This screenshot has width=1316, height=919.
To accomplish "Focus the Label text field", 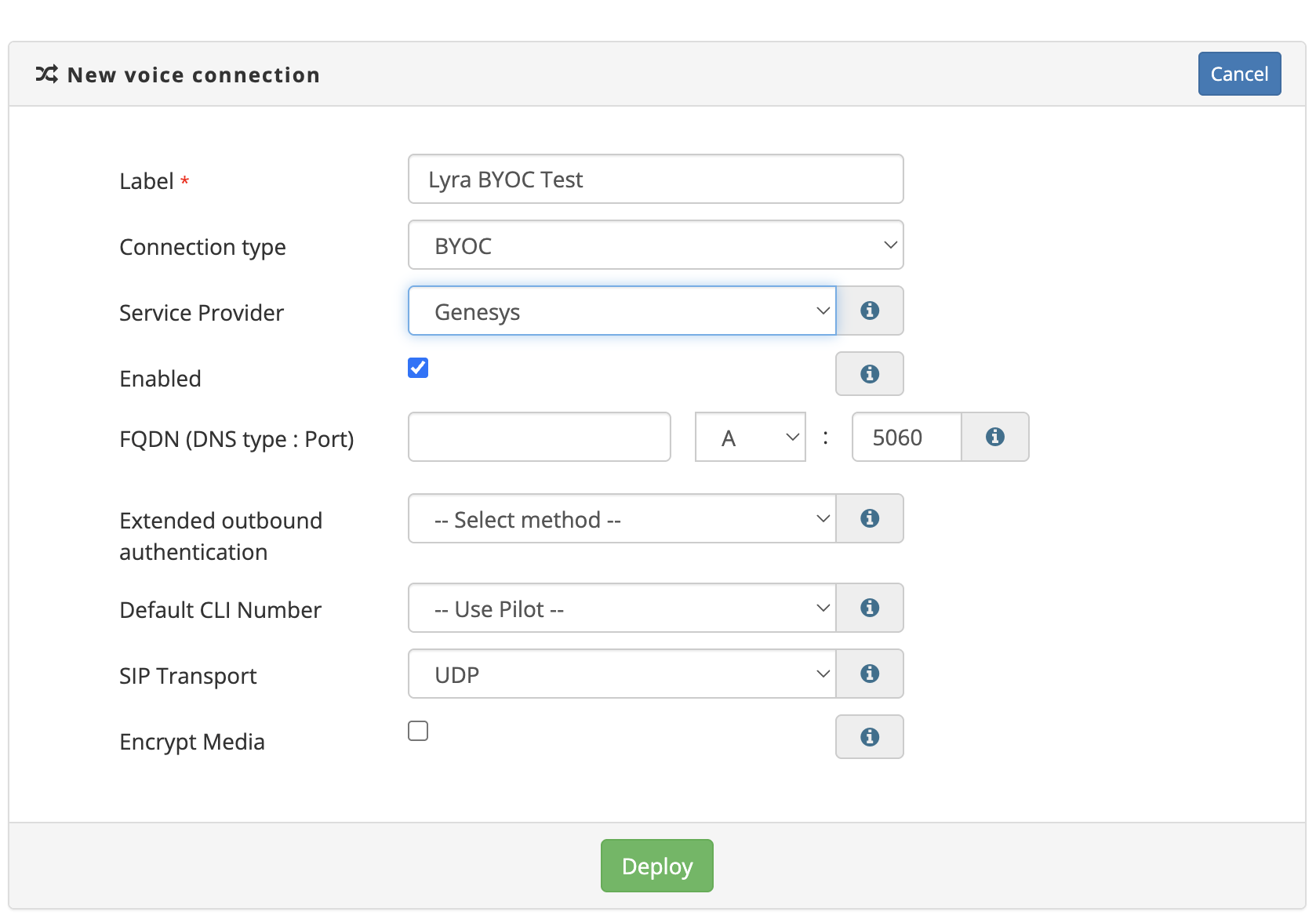I will (655, 180).
